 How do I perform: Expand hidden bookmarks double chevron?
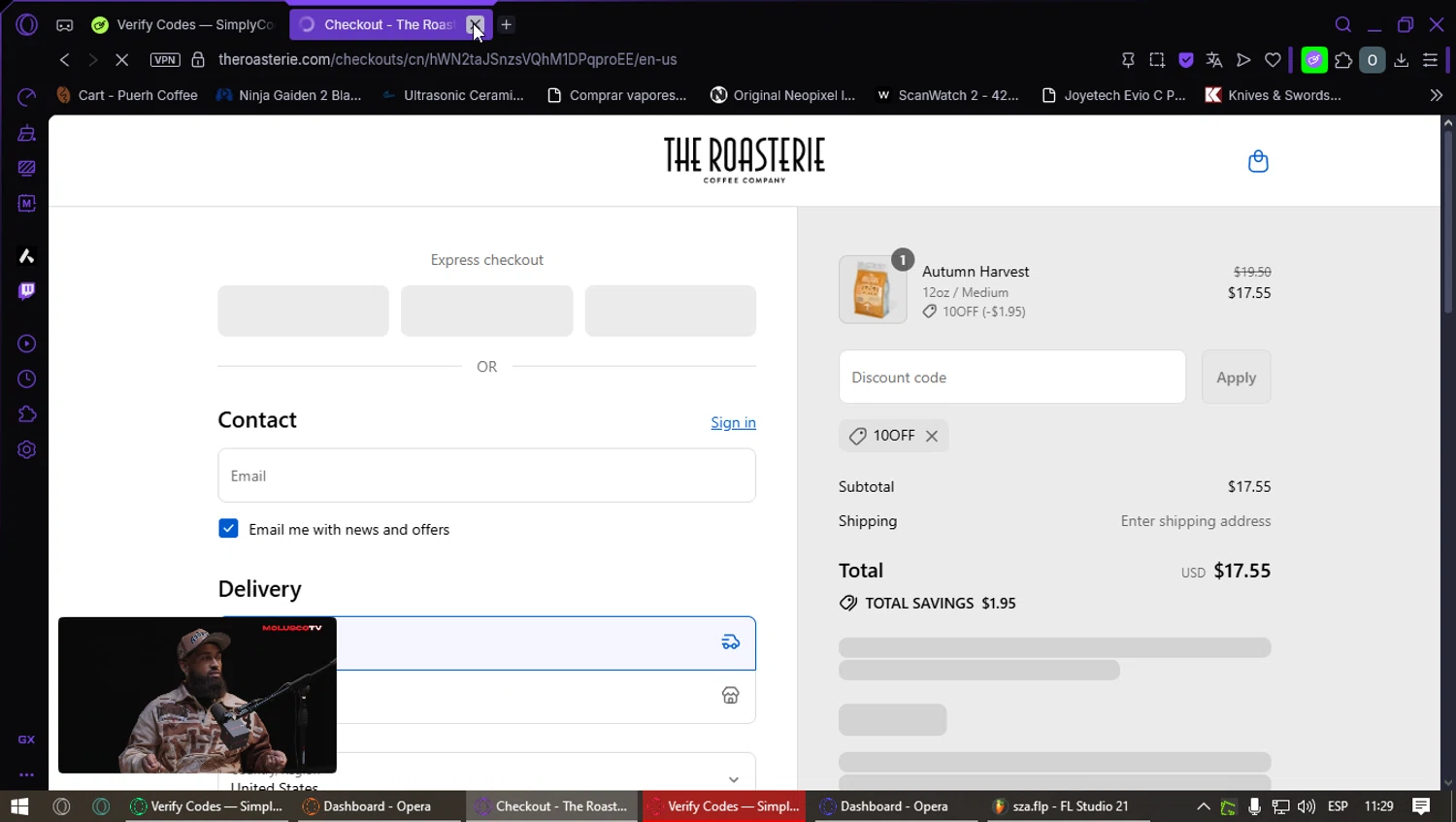pos(1437,95)
